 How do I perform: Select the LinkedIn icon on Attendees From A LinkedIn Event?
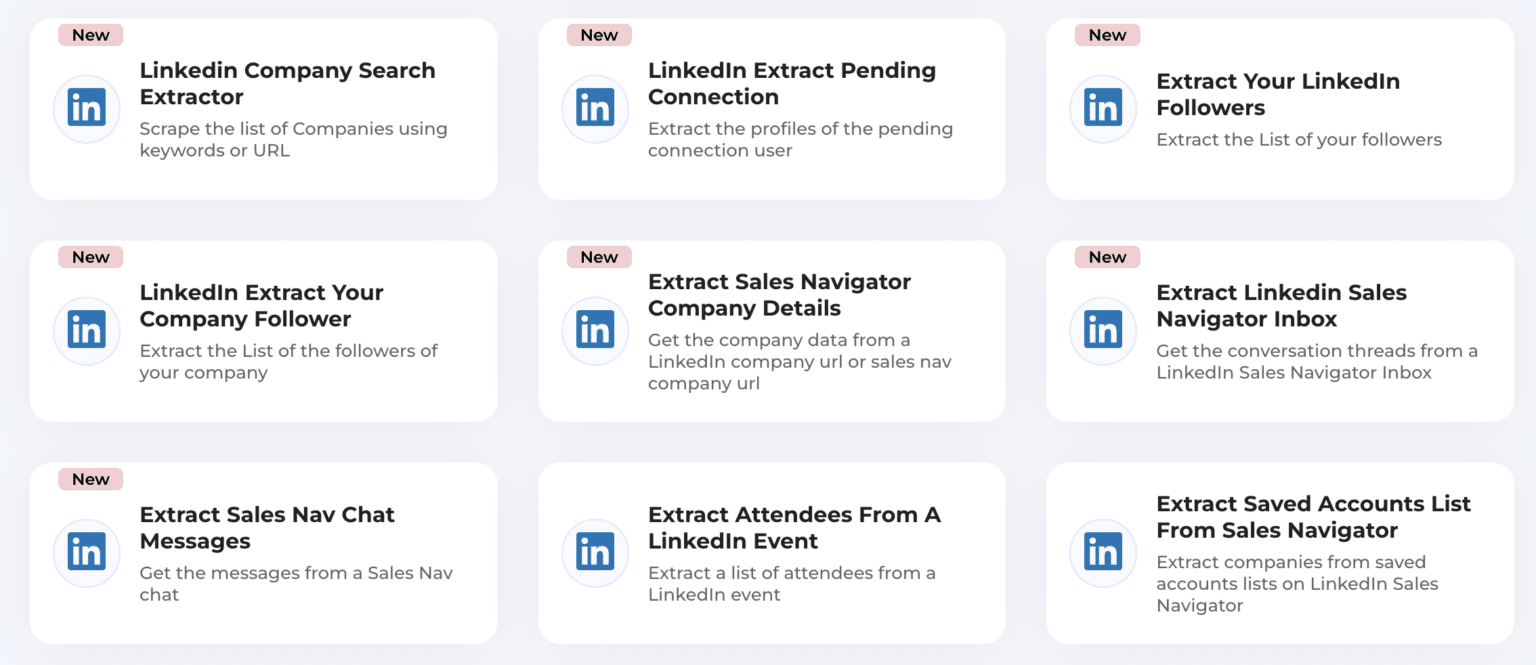(x=595, y=552)
